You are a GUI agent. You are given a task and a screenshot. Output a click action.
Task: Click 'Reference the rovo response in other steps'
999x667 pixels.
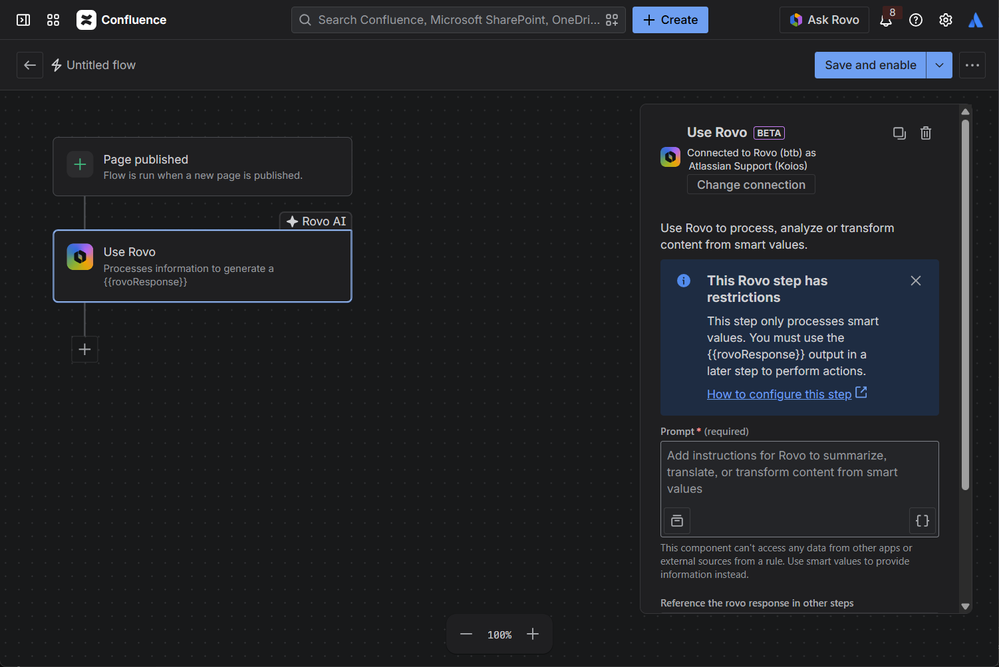click(757, 603)
